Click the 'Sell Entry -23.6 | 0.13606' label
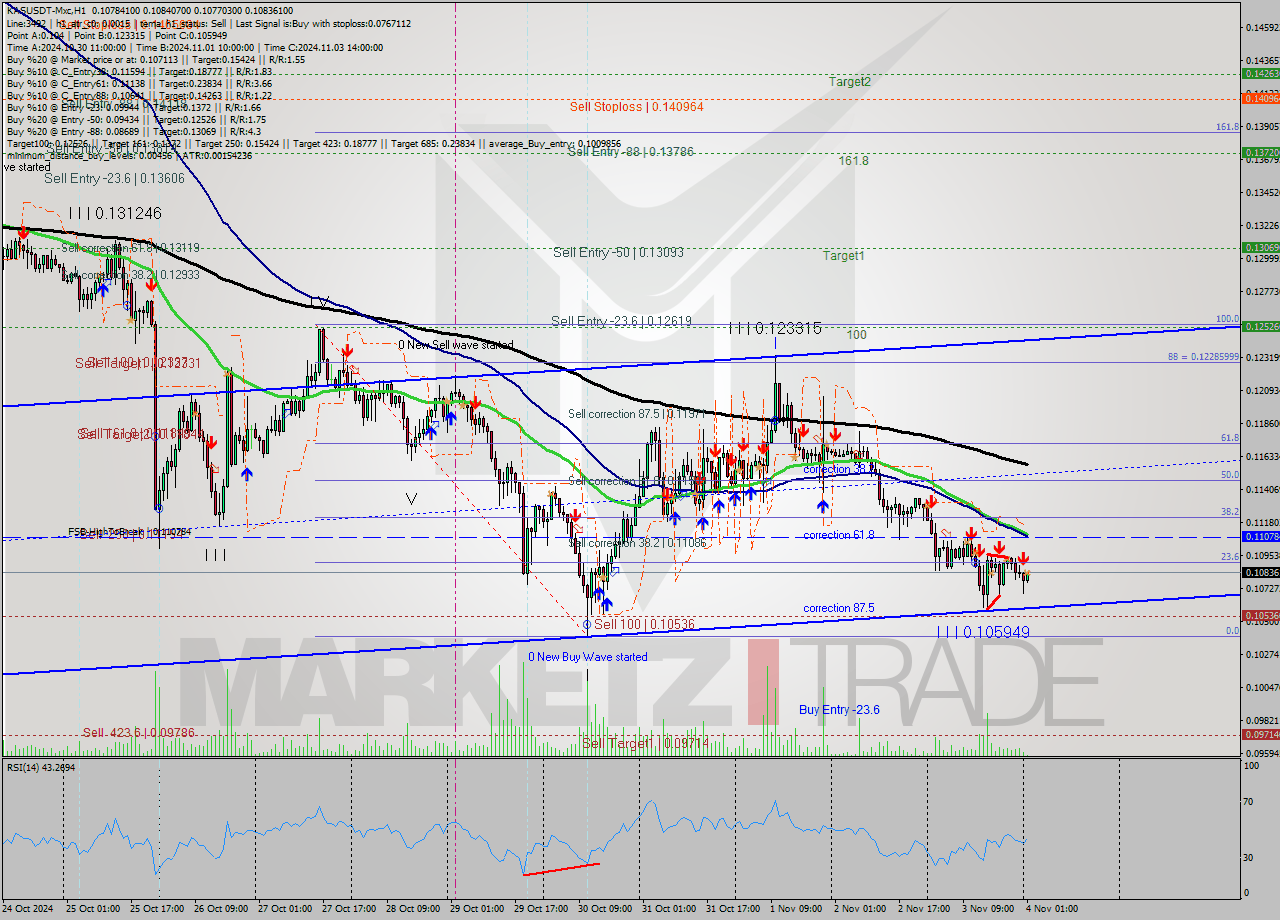The image size is (1280, 920). [113, 178]
